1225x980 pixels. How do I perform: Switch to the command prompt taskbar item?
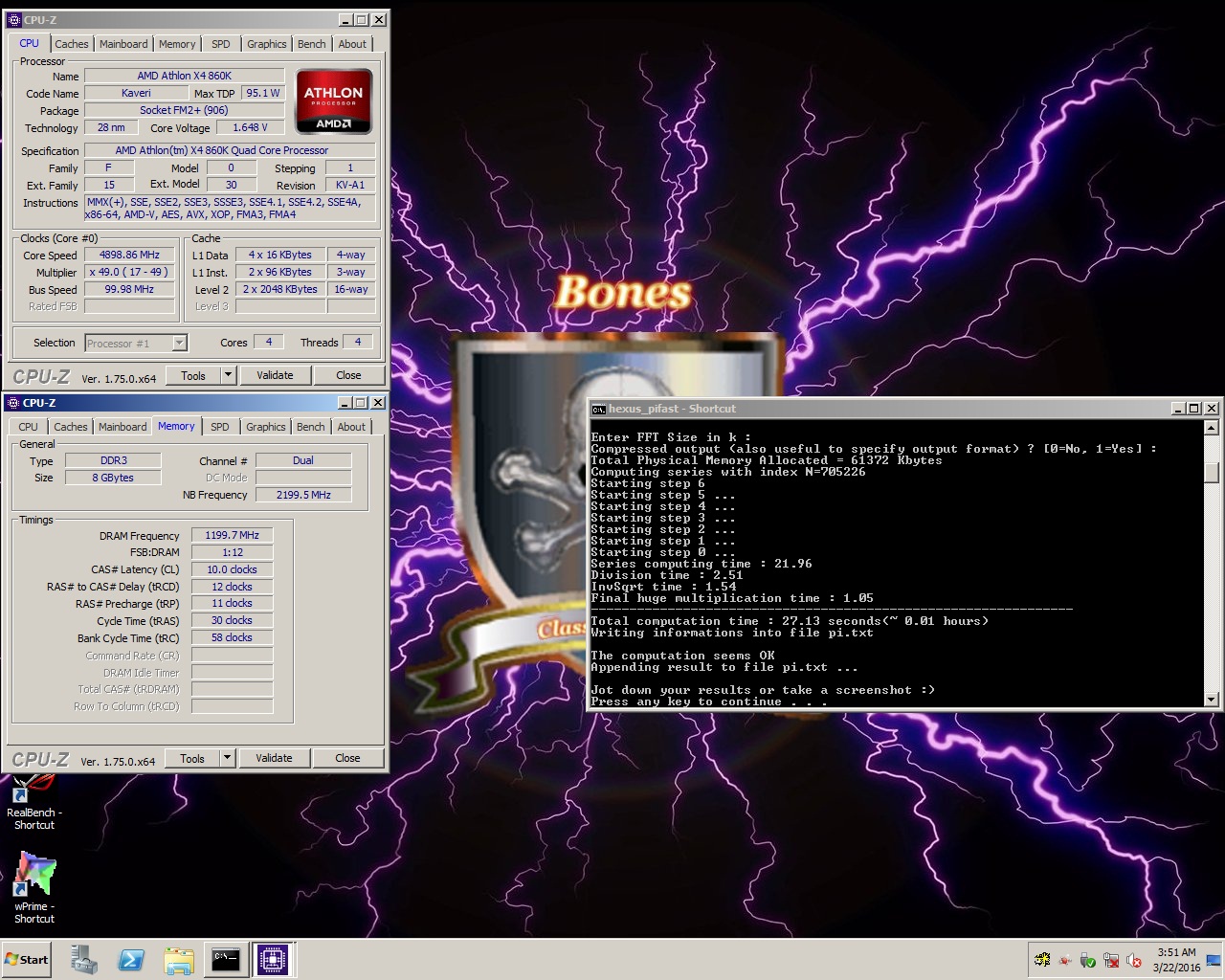[226, 959]
